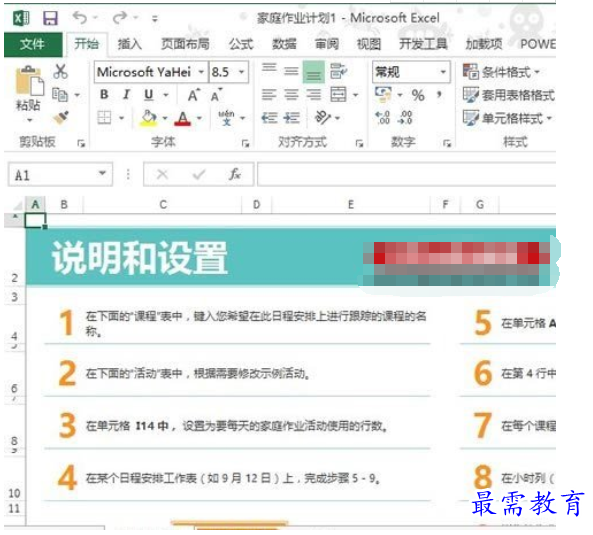This screenshot has width=593, height=535.
Task: Switch to the 插入 ribbon tab
Action: click(x=130, y=44)
